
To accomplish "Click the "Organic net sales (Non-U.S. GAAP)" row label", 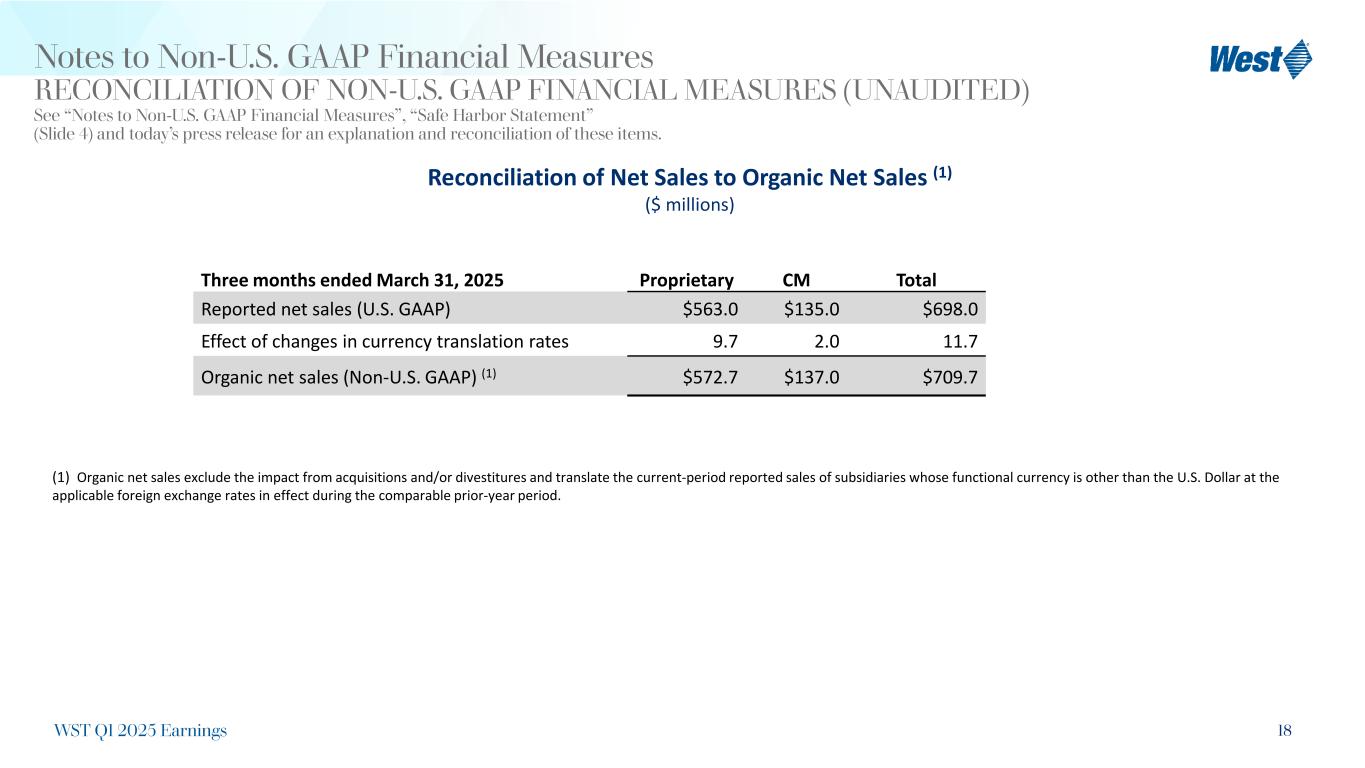I will point(348,376).
